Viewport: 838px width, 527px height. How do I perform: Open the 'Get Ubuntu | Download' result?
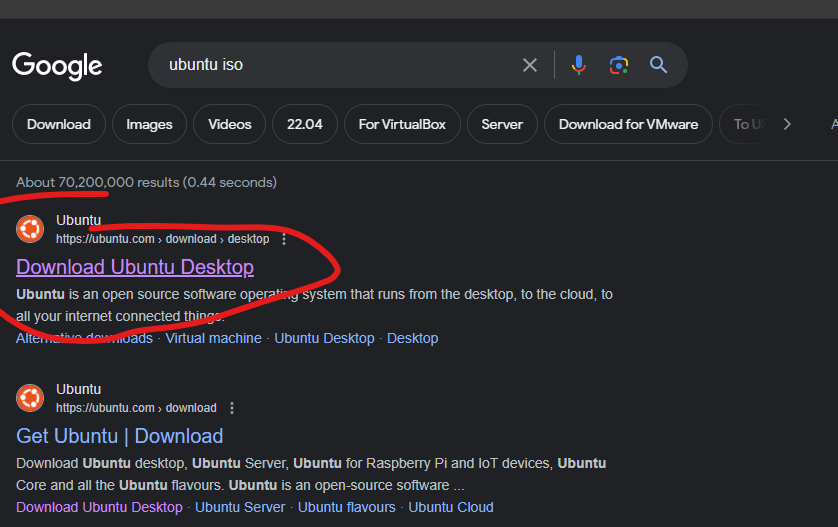point(120,436)
